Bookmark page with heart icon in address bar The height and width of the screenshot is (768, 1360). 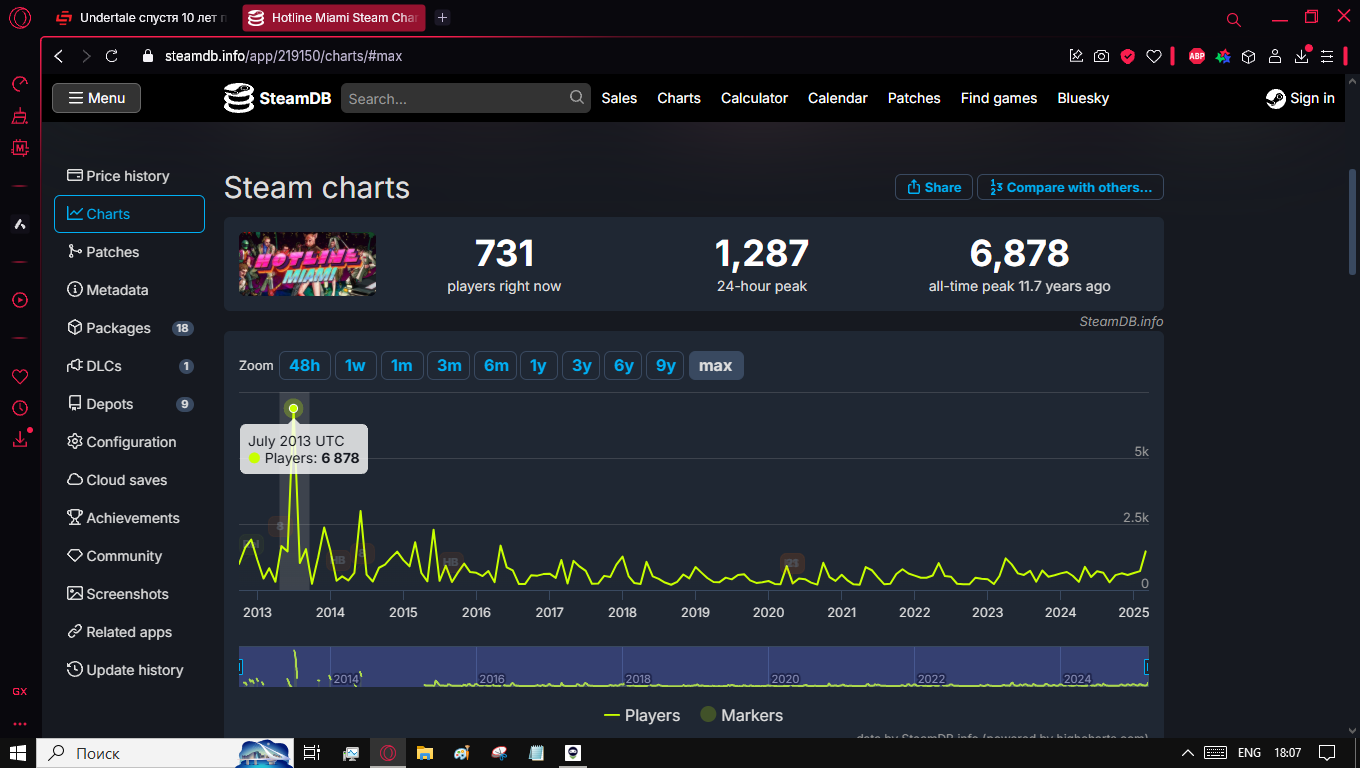(x=1153, y=56)
